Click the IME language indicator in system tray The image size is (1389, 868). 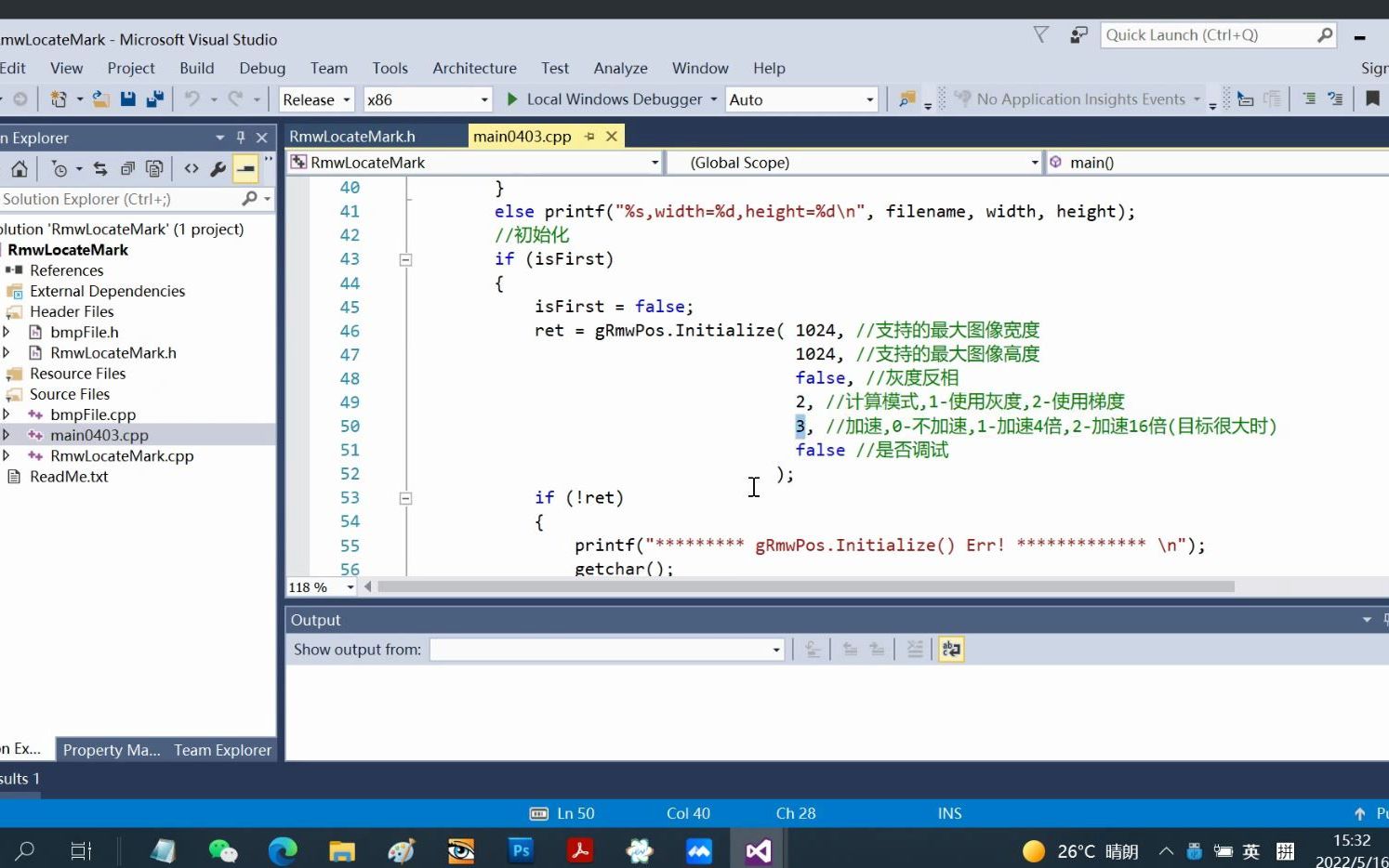pos(1251,851)
